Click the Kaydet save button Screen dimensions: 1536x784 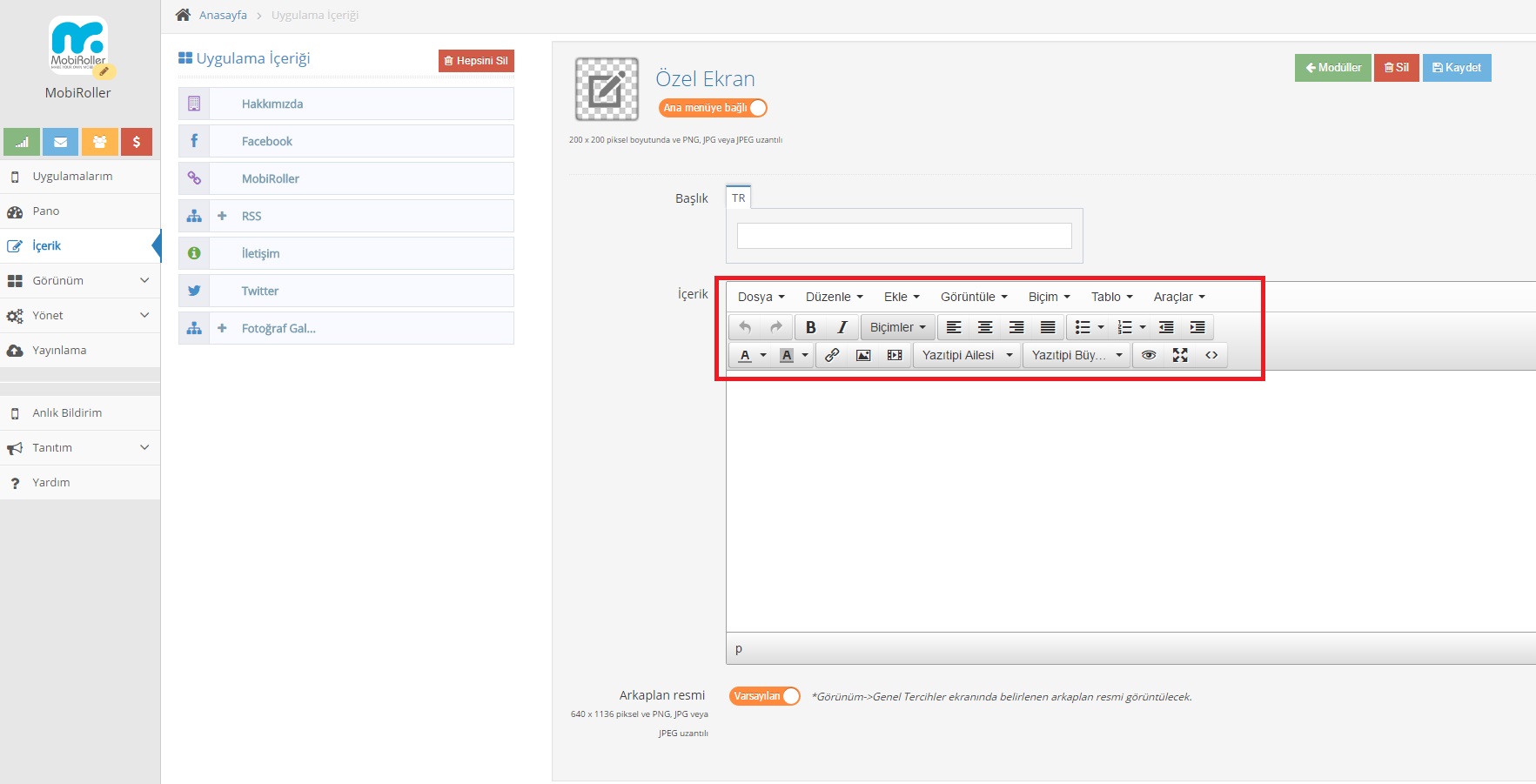(1457, 68)
